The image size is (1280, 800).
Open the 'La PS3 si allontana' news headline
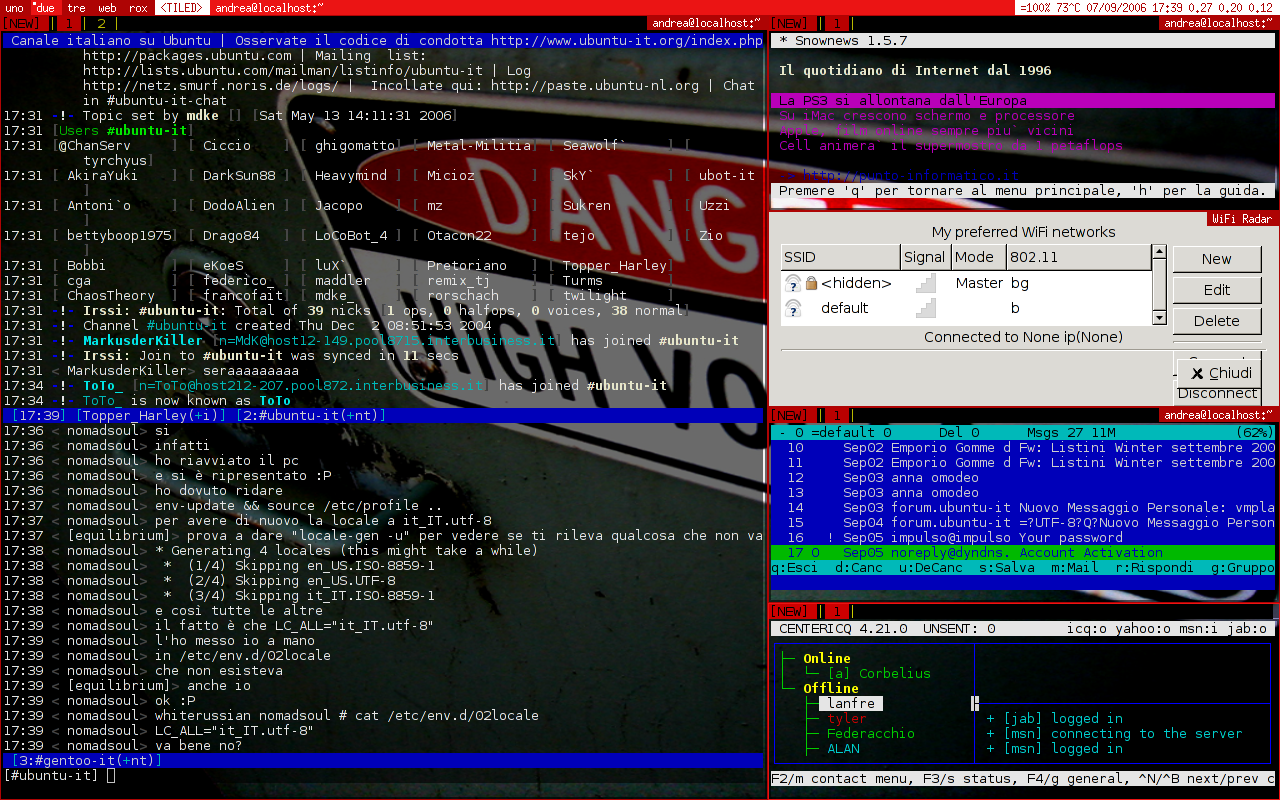pyautogui.click(x=902, y=101)
